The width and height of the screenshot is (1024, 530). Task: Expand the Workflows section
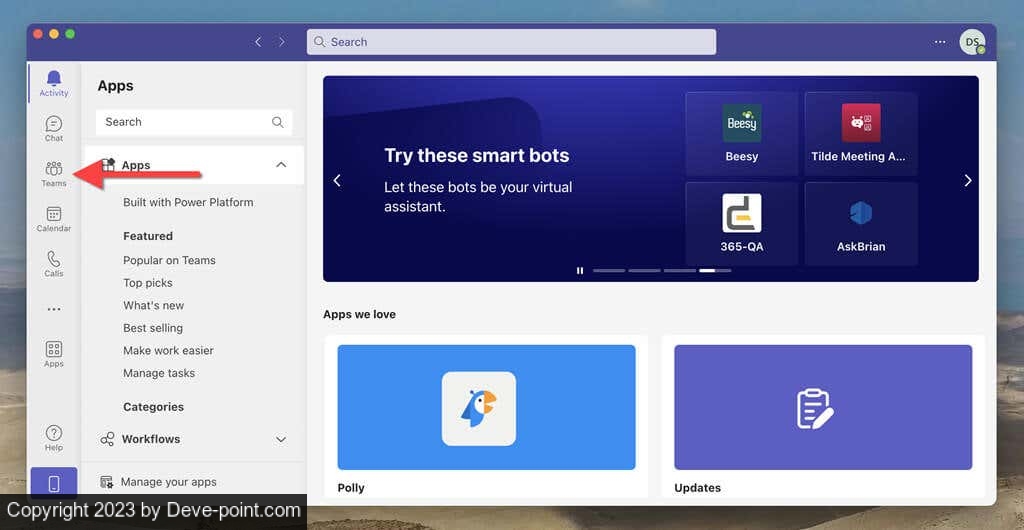click(x=281, y=439)
